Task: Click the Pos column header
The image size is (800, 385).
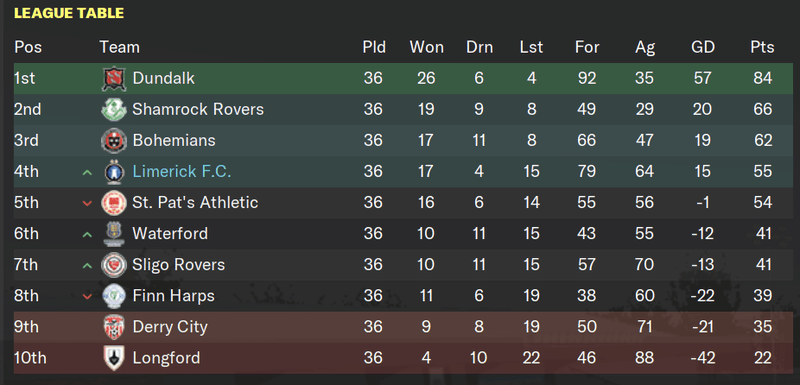Action: tap(28, 47)
